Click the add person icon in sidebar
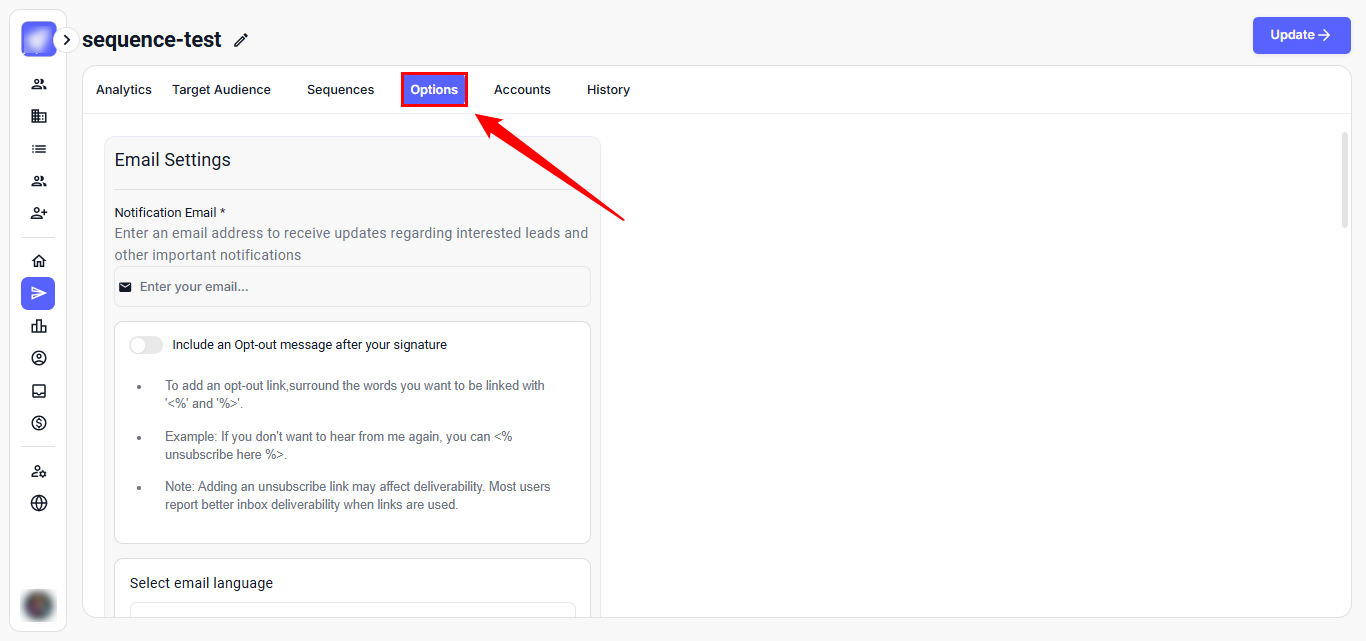 (39, 213)
